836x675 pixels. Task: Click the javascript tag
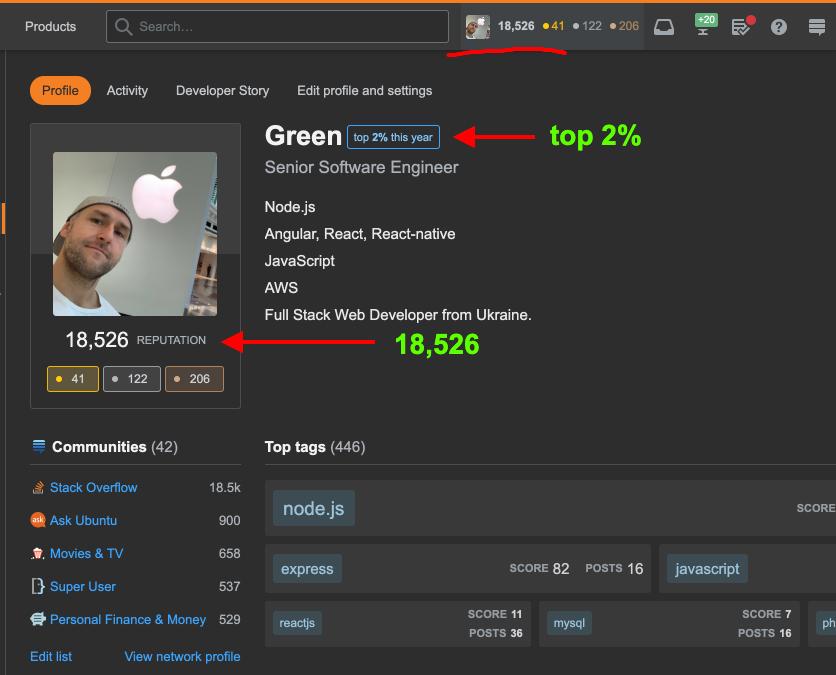(x=707, y=569)
